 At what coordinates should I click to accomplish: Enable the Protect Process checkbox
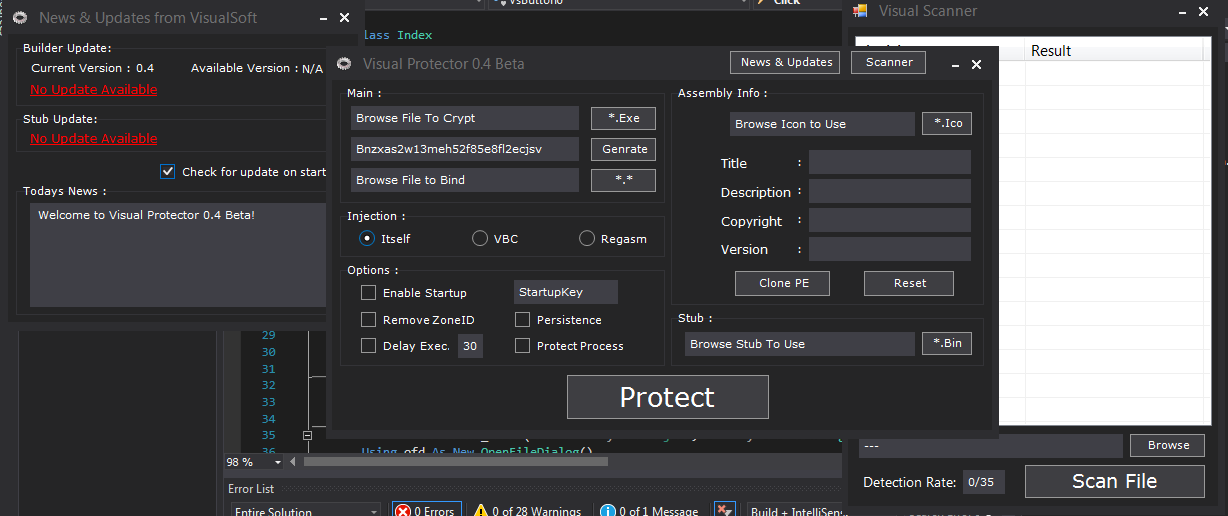pyautogui.click(x=523, y=346)
